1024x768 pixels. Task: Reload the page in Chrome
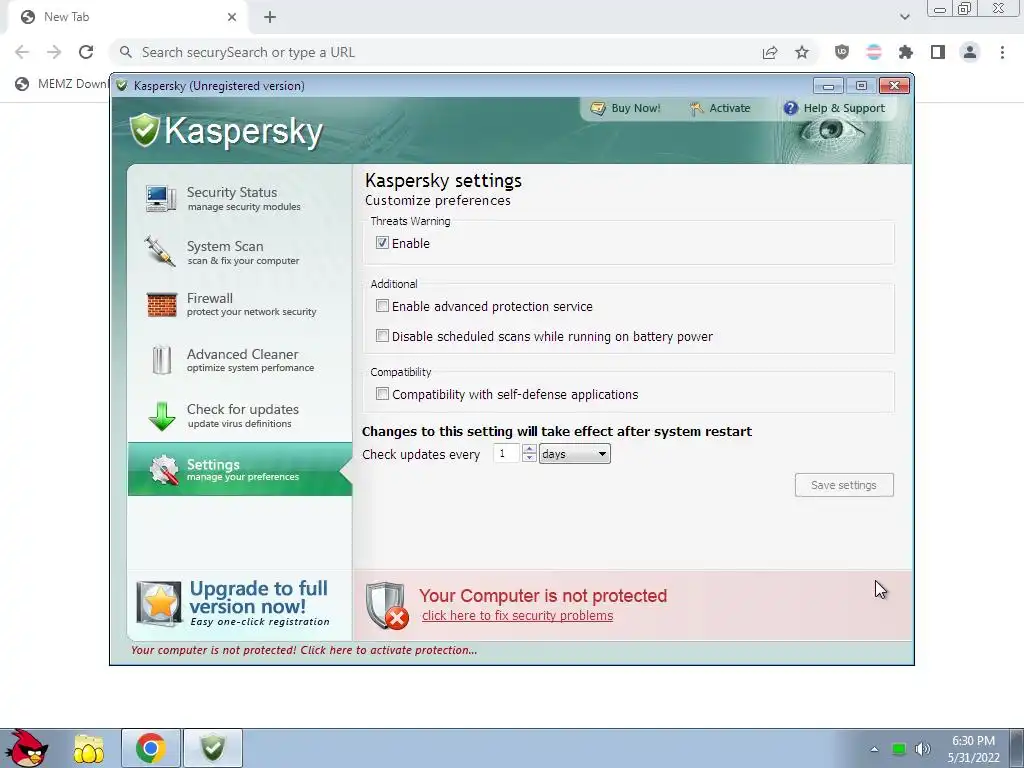click(86, 52)
